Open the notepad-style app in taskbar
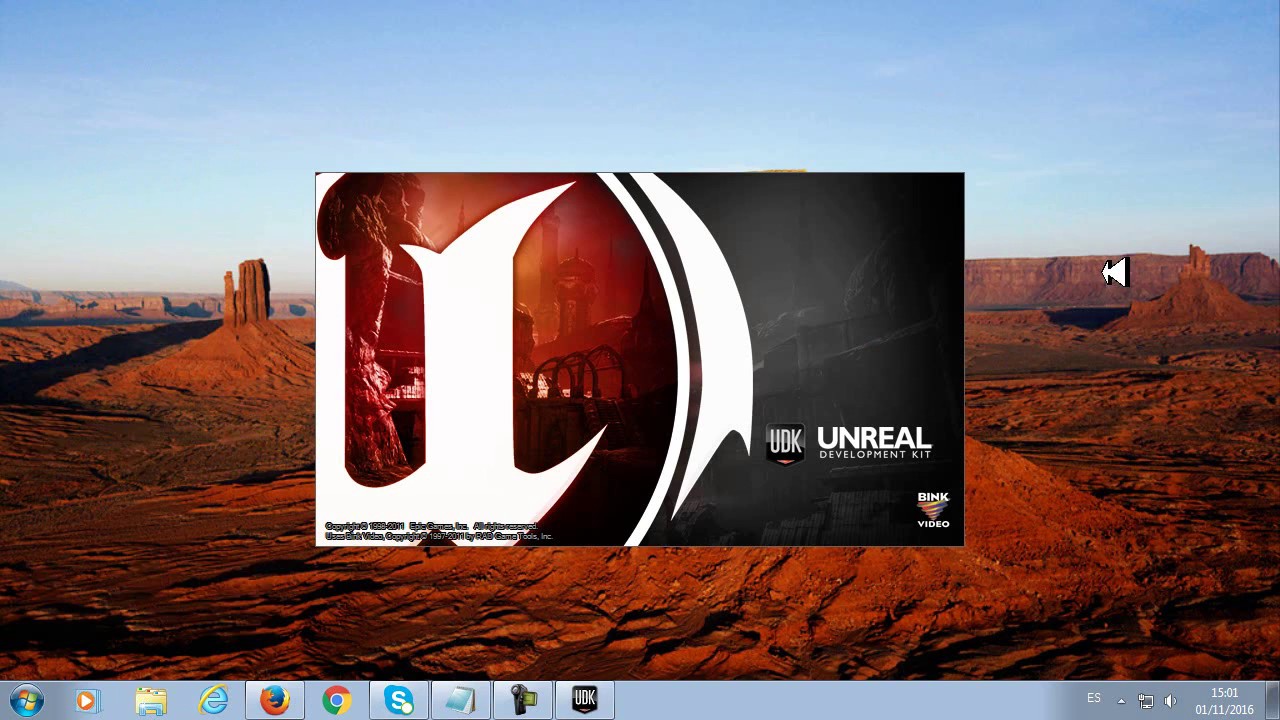1280x720 pixels. coord(461,701)
